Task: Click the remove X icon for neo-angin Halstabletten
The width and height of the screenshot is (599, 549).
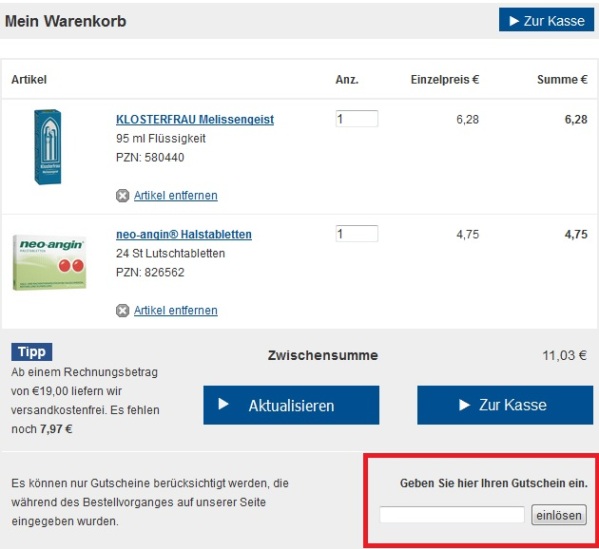Action: (x=122, y=311)
